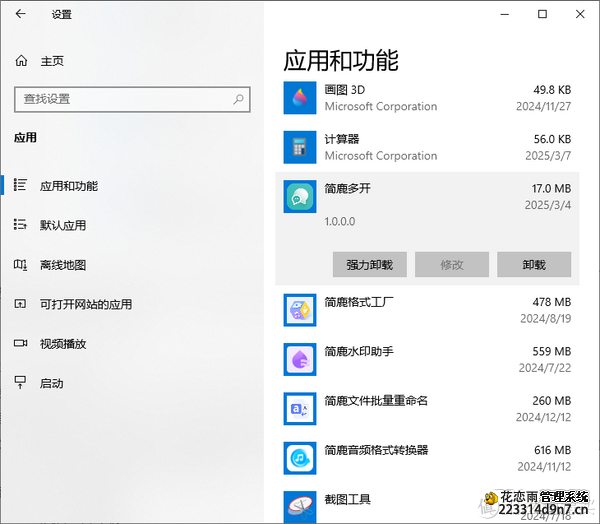The height and width of the screenshot is (524, 600).
Task: Click the 启动 sidebar icon
Action: tap(20, 382)
